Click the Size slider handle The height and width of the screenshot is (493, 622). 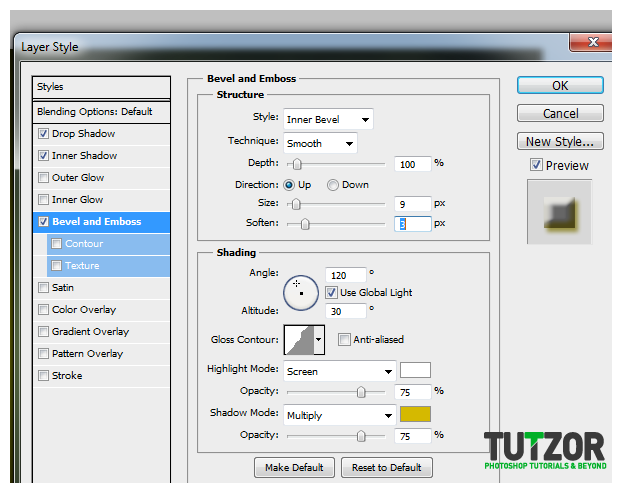tap(296, 204)
